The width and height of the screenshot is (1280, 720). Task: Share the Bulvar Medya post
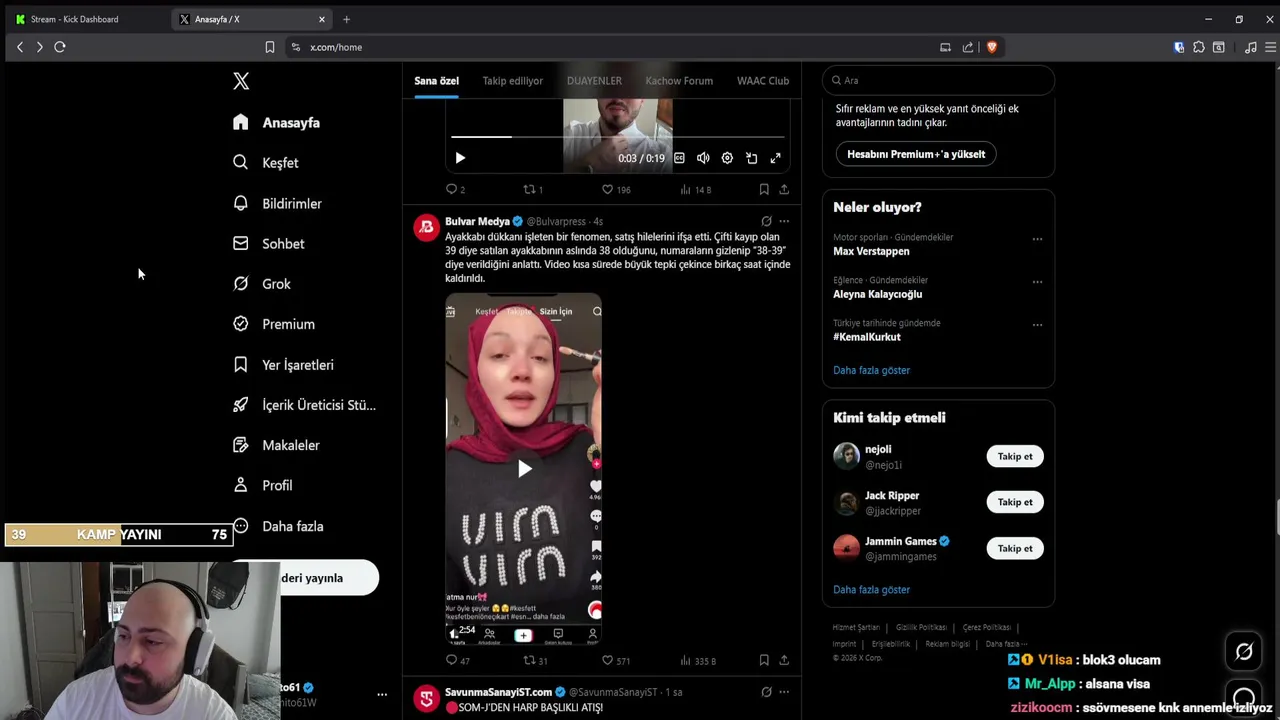click(x=784, y=660)
